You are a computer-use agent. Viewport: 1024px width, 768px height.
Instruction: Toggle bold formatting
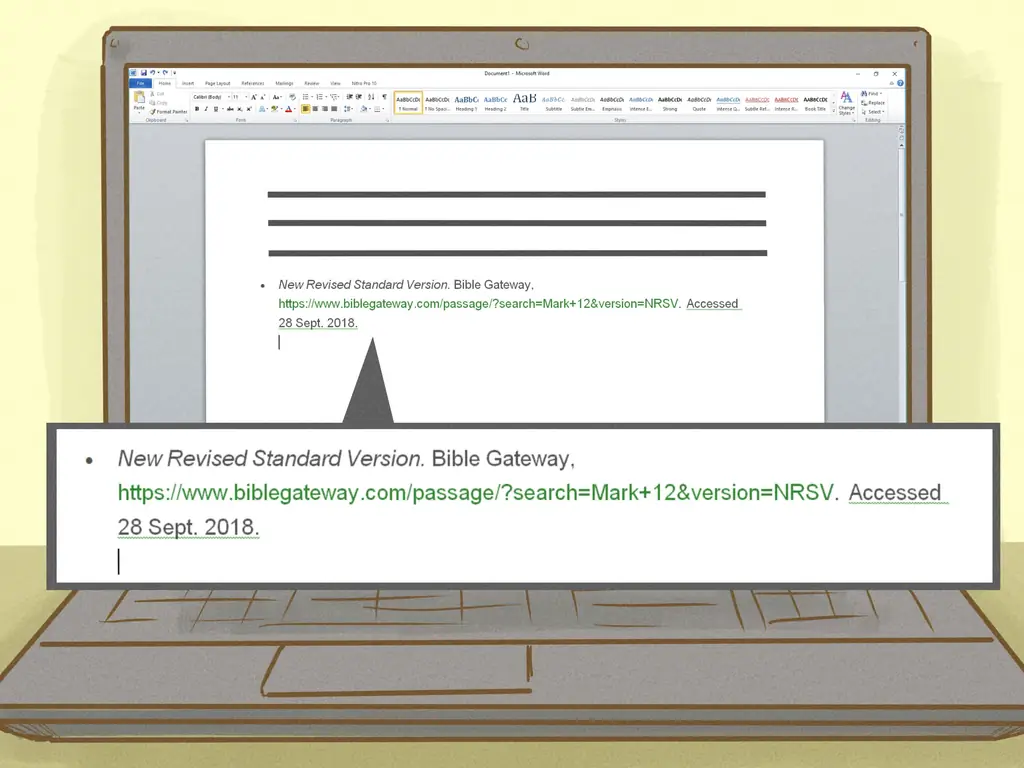click(x=197, y=109)
